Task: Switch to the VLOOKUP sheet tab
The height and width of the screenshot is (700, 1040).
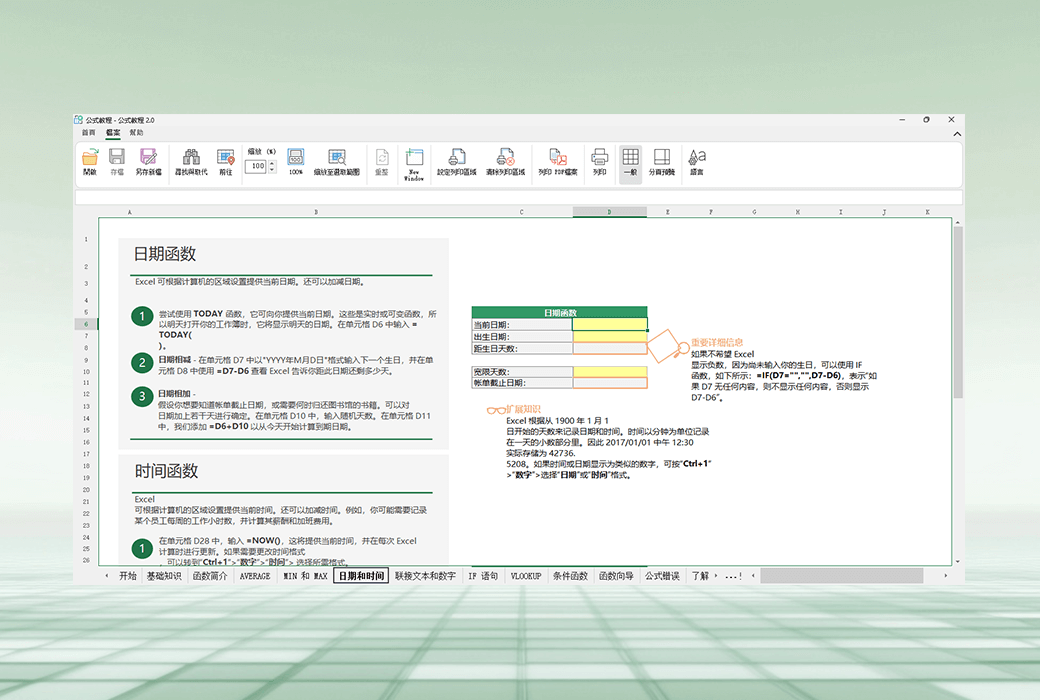Action: (x=526, y=576)
